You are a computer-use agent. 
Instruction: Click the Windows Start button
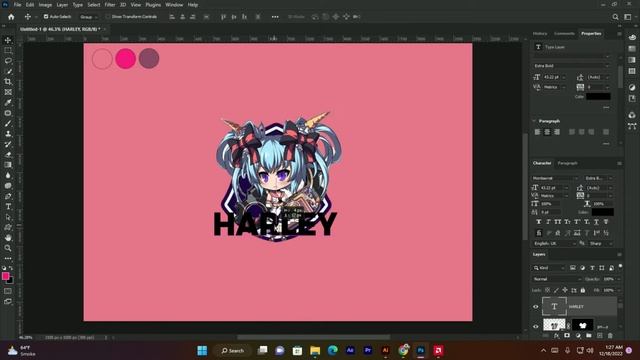[202, 351]
